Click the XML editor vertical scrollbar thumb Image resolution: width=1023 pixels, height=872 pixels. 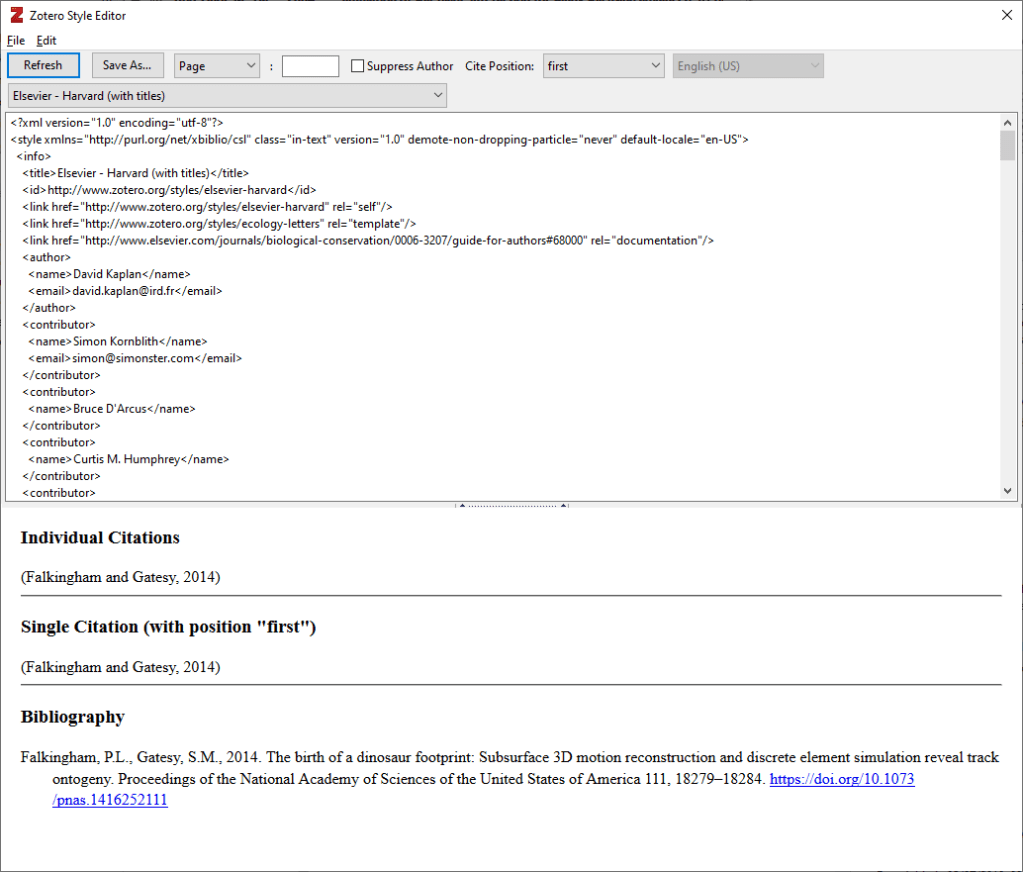(x=1008, y=146)
